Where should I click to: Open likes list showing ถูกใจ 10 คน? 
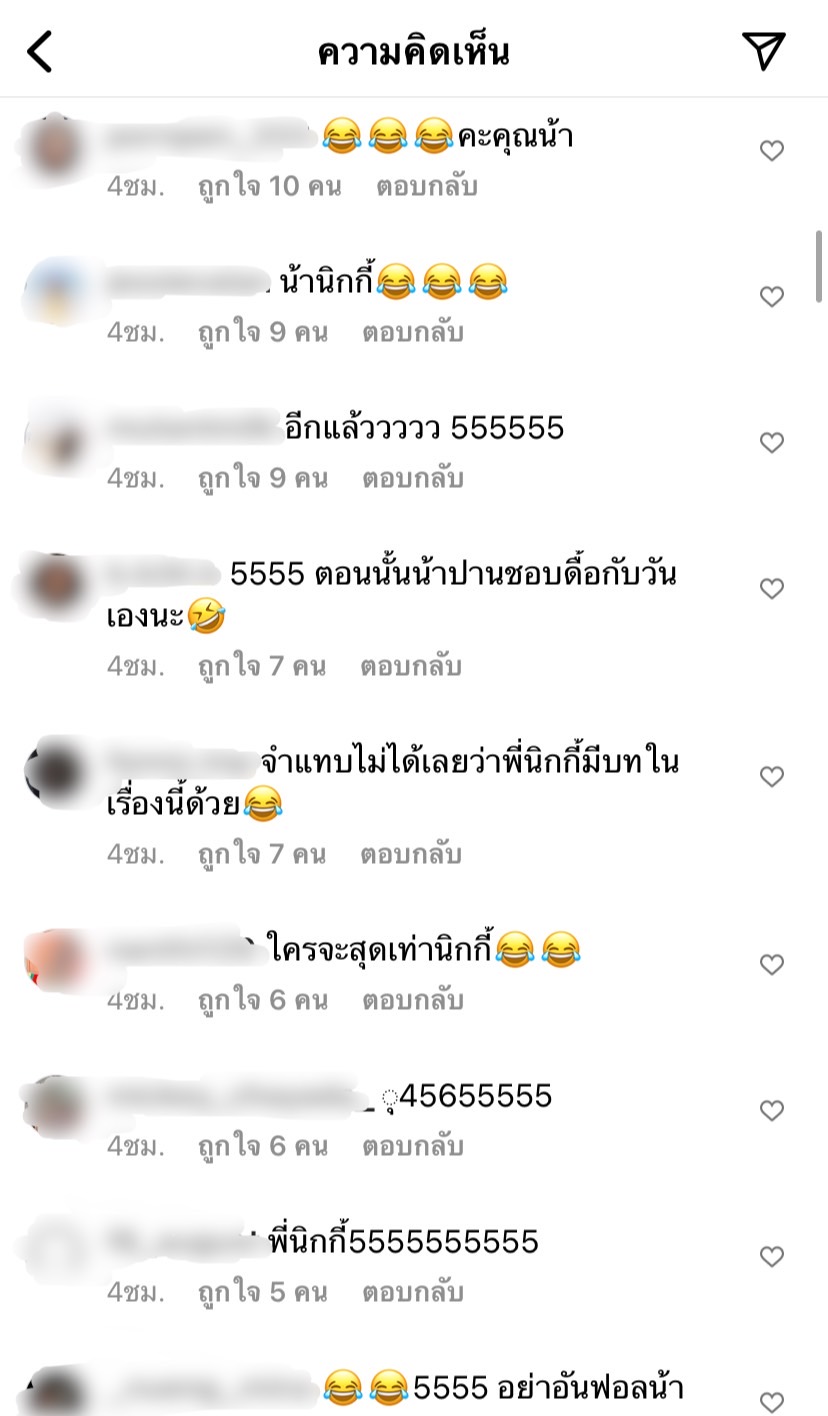click(270, 186)
